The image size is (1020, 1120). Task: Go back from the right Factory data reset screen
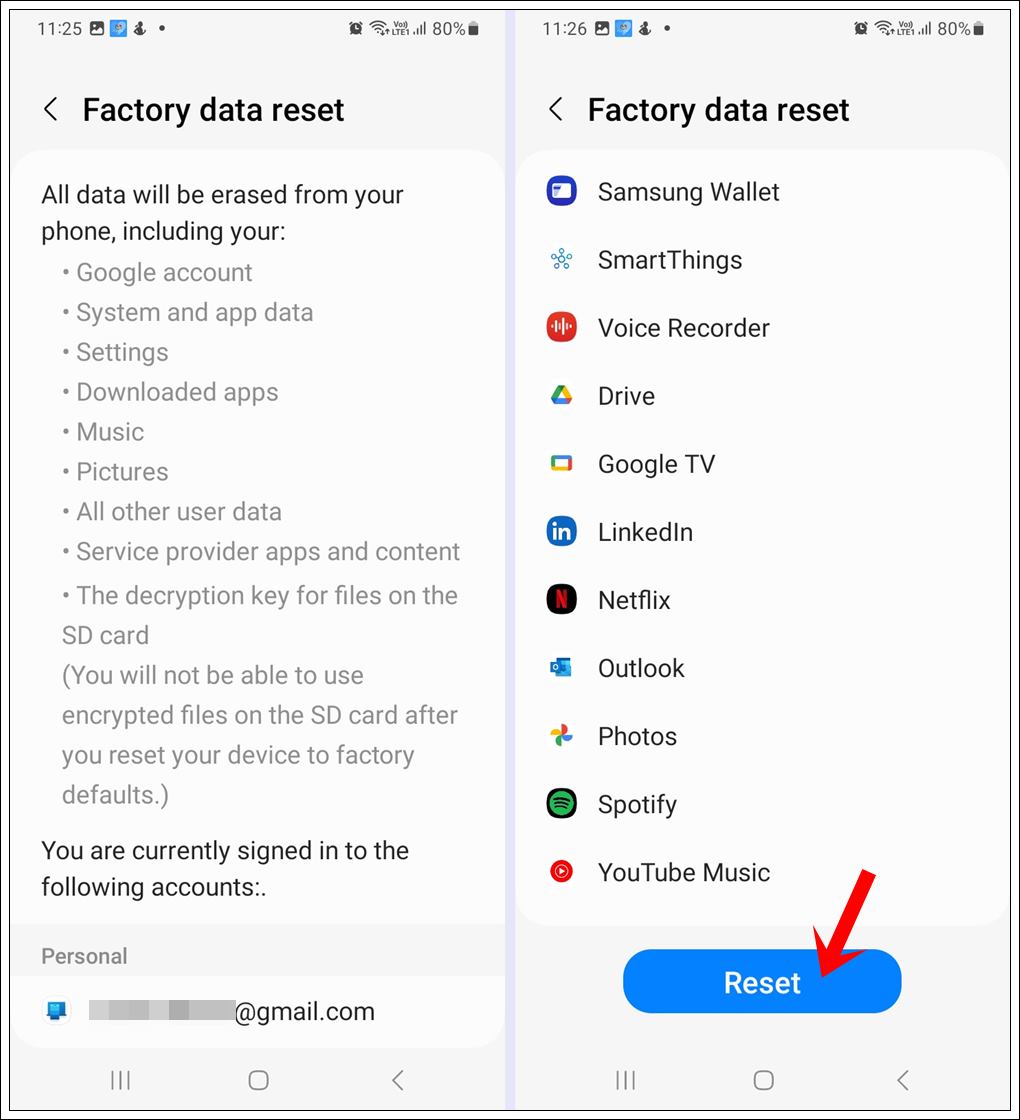coord(556,109)
